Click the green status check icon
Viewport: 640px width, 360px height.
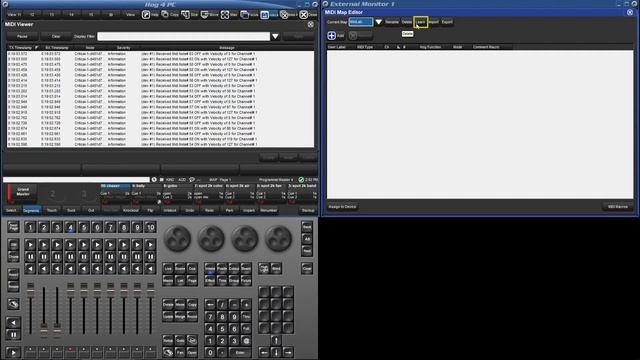coord(301,180)
